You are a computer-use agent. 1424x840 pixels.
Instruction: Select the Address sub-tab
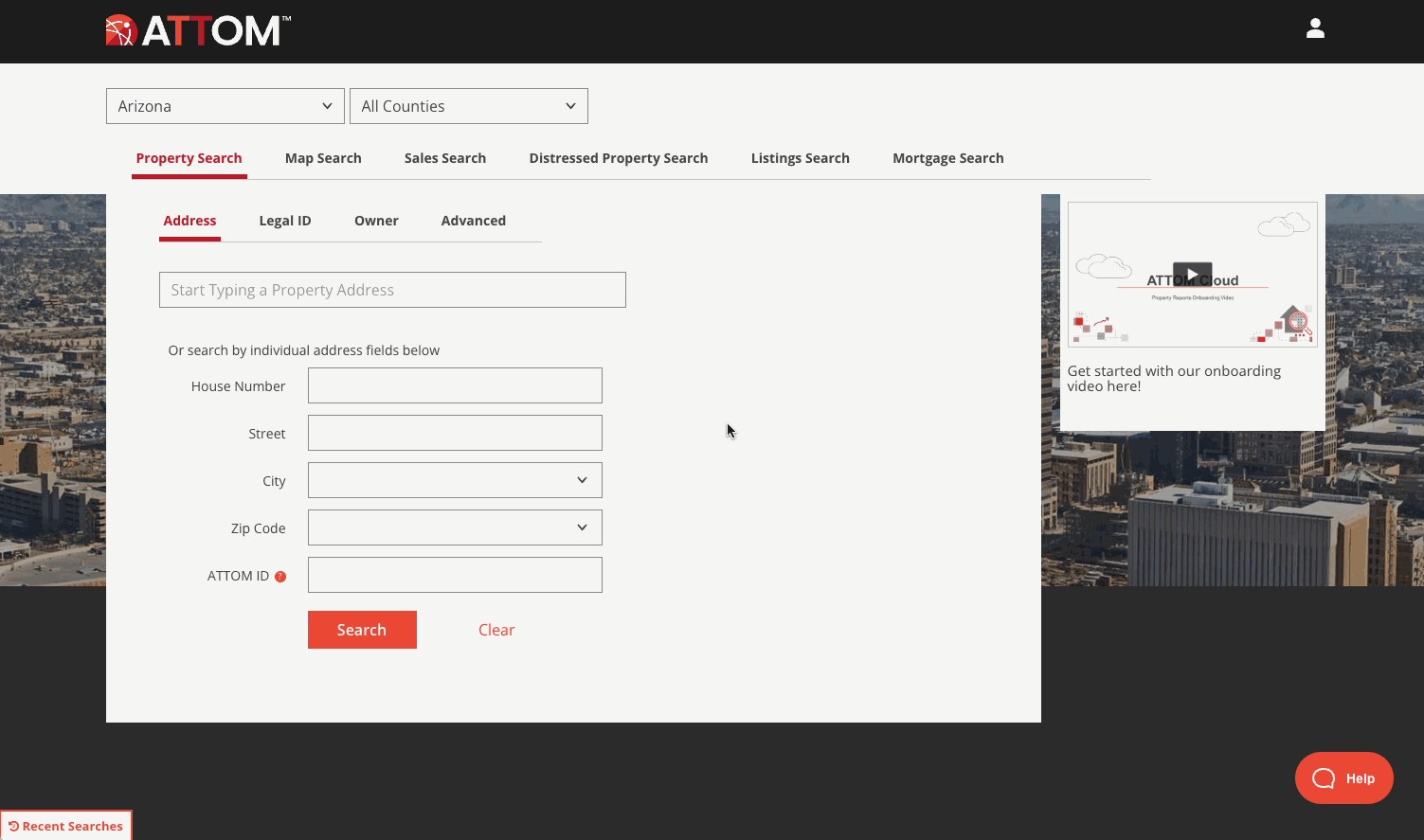click(x=189, y=221)
